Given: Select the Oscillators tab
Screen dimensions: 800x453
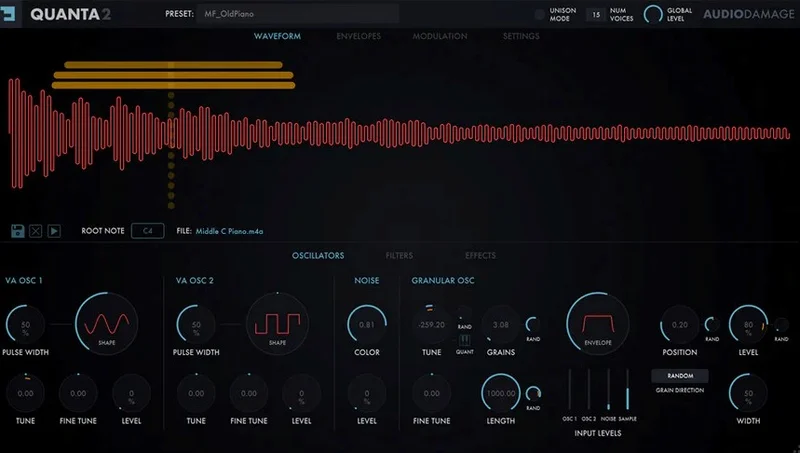Looking at the screenshot, I should coord(318,256).
